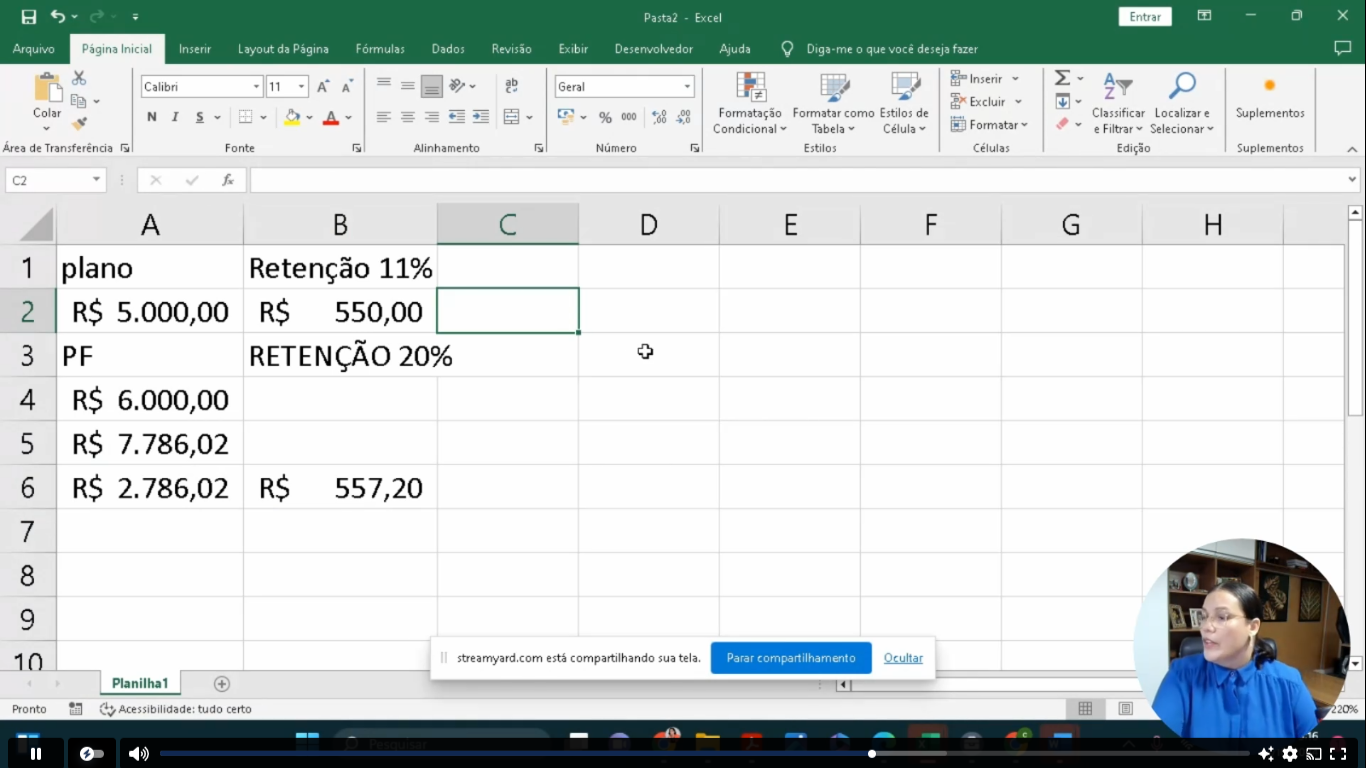Screen dimensions: 1366x768
Task: Open the Name Box dropdown arrow
Action: [x=97, y=180]
